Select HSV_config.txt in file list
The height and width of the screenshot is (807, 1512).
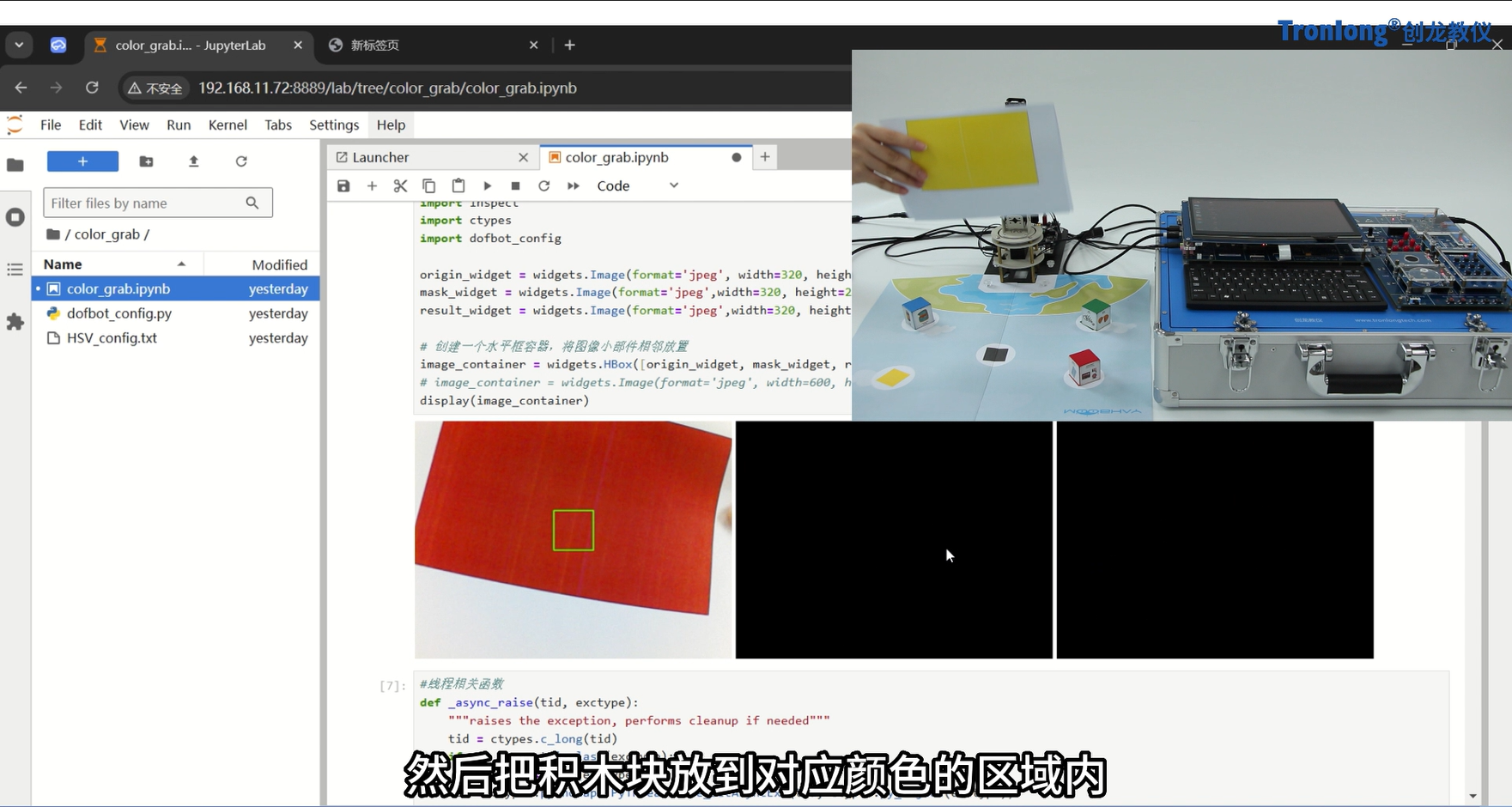pyautogui.click(x=176, y=338)
